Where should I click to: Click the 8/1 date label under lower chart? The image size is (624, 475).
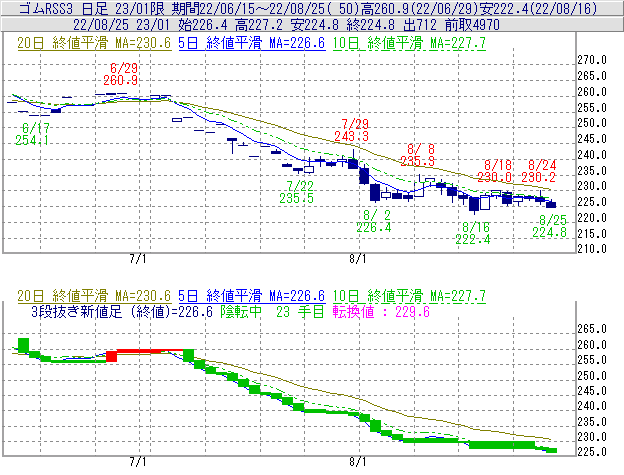pos(358,462)
